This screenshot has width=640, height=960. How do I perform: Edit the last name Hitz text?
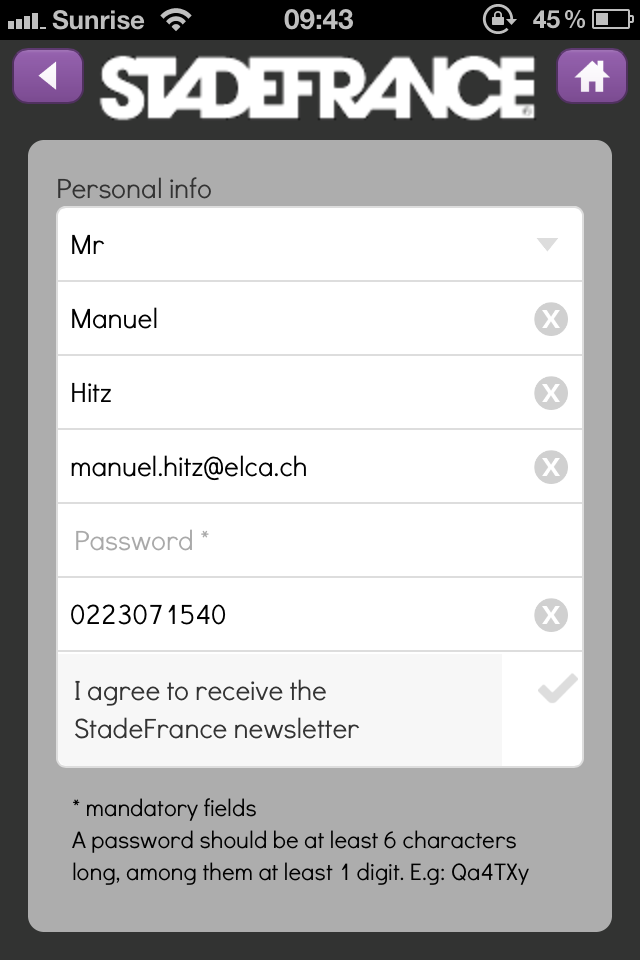[x=91, y=393]
